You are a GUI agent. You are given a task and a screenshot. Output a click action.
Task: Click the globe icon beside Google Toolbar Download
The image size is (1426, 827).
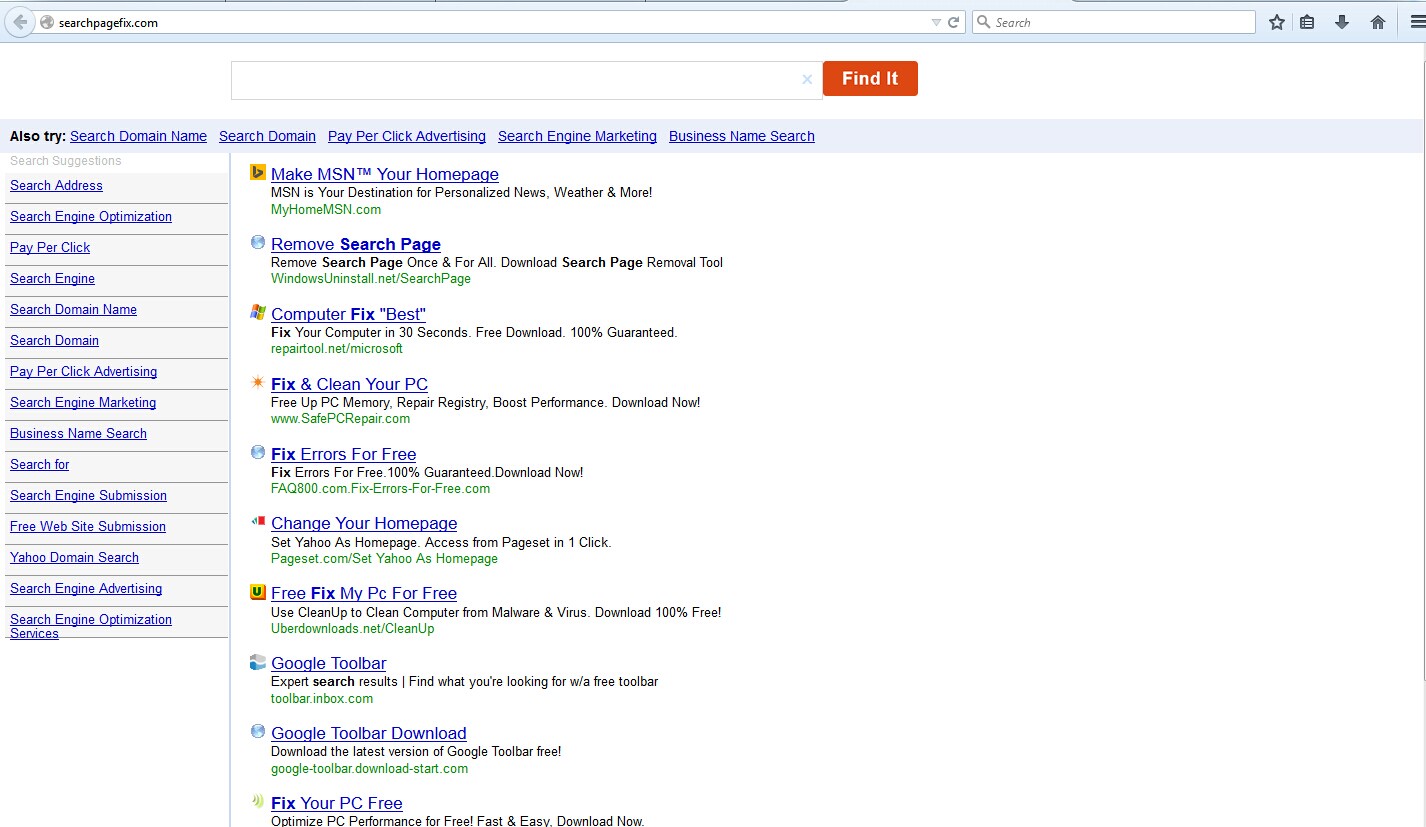tap(258, 731)
